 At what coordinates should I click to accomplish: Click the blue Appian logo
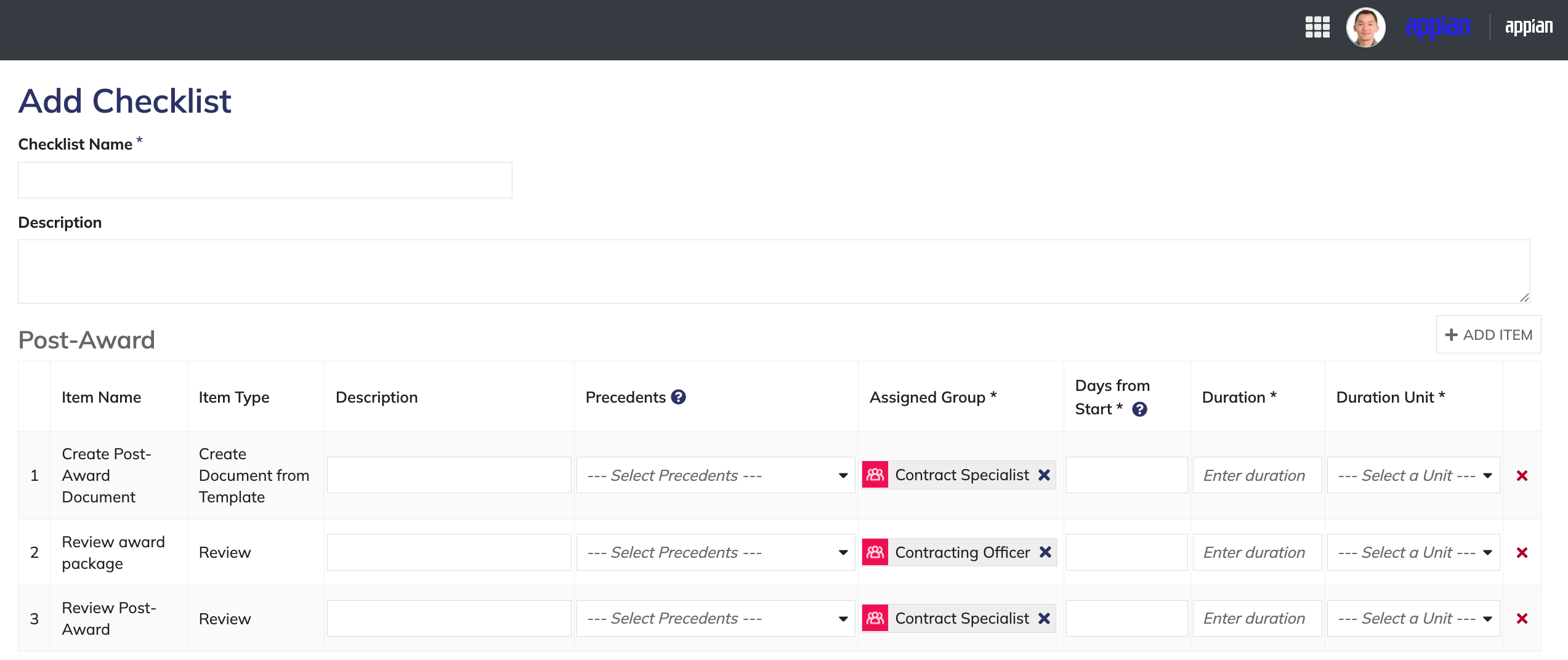coord(1437,27)
